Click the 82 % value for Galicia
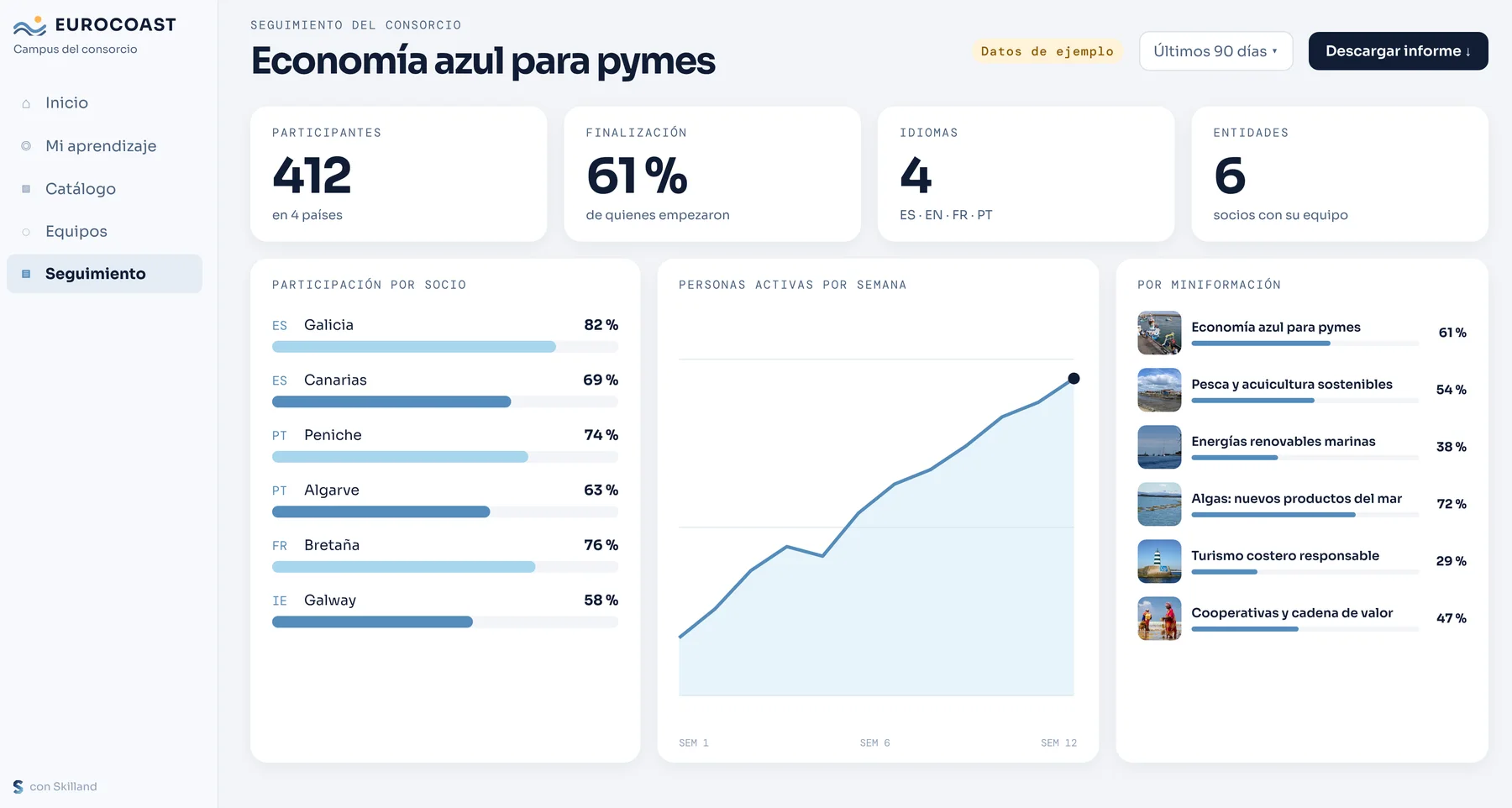The height and width of the screenshot is (808, 1512). pyautogui.click(x=601, y=325)
